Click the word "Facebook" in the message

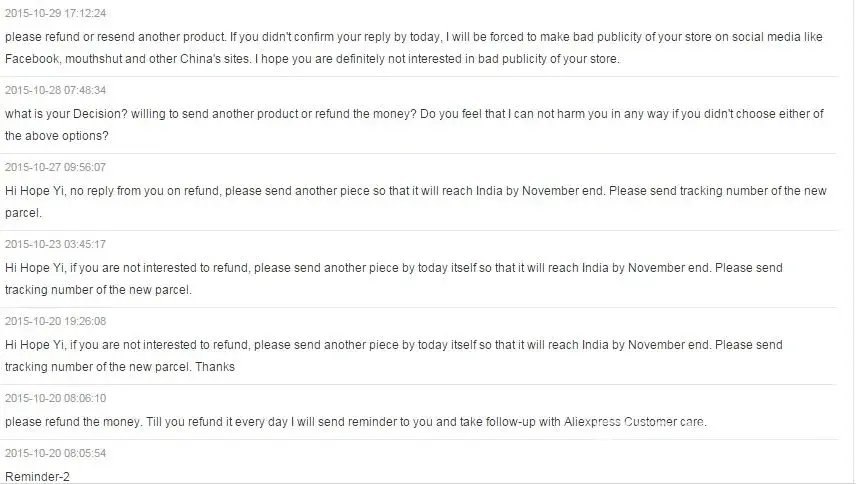[x=32, y=58]
